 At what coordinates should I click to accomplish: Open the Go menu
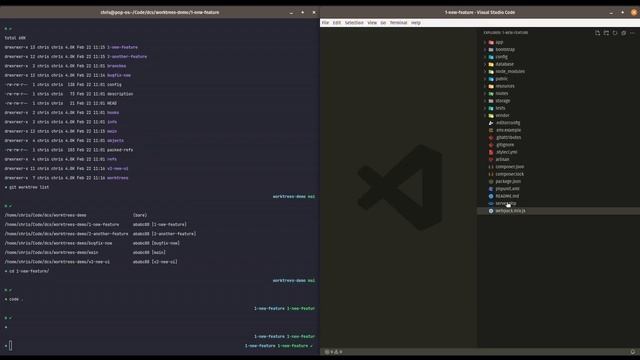(383, 23)
